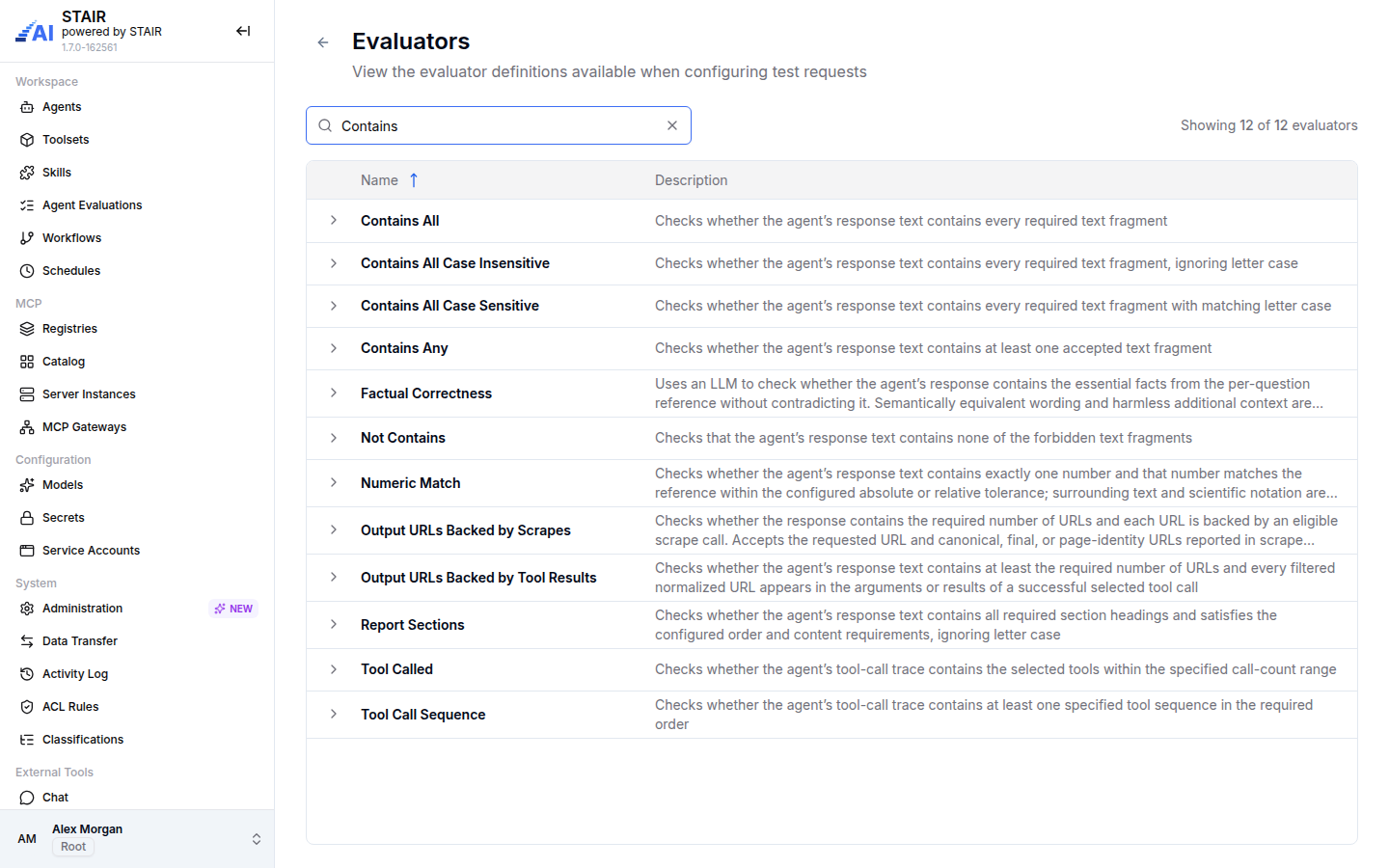The width and height of the screenshot is (1389, 868).
Task: Expand the Factual Correctness row
Action: click(334, 393)
